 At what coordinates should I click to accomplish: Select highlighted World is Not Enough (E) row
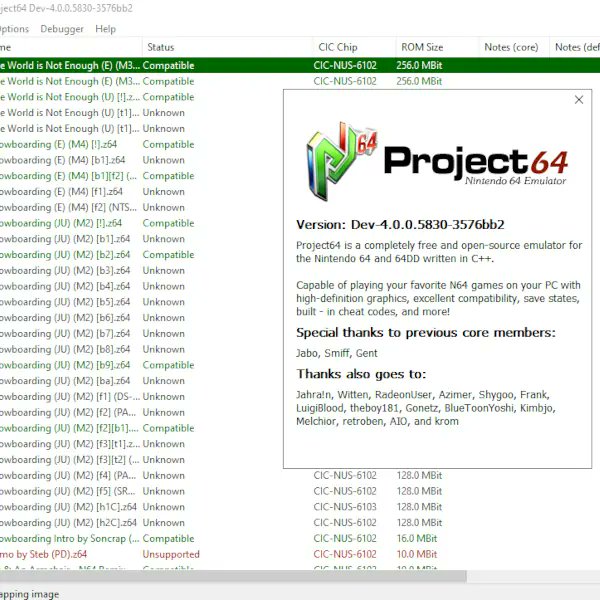click(300, 65)
